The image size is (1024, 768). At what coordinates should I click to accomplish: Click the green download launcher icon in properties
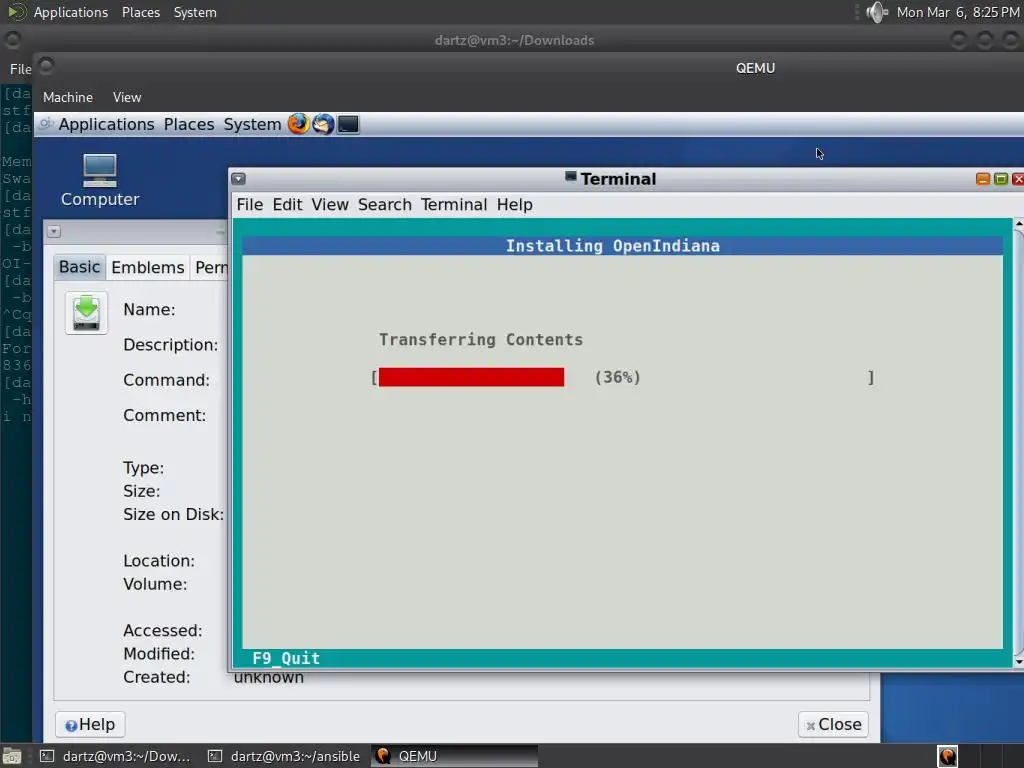(86, 313)
